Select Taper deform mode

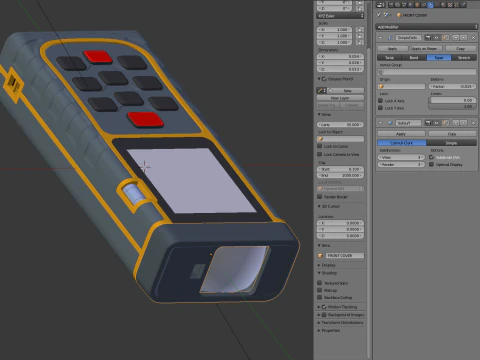click(x=439, y=57)
